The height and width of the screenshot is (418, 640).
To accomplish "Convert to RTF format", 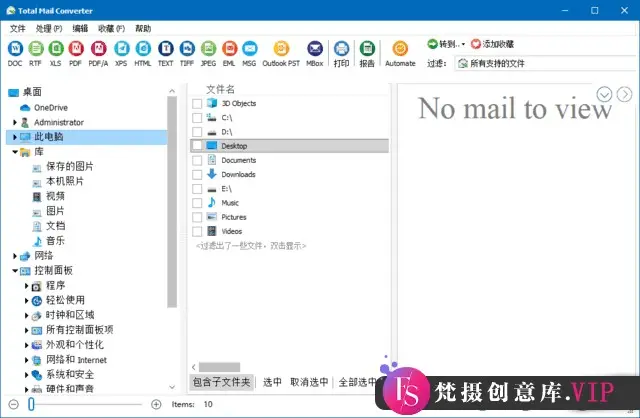I will pos(36,53).
